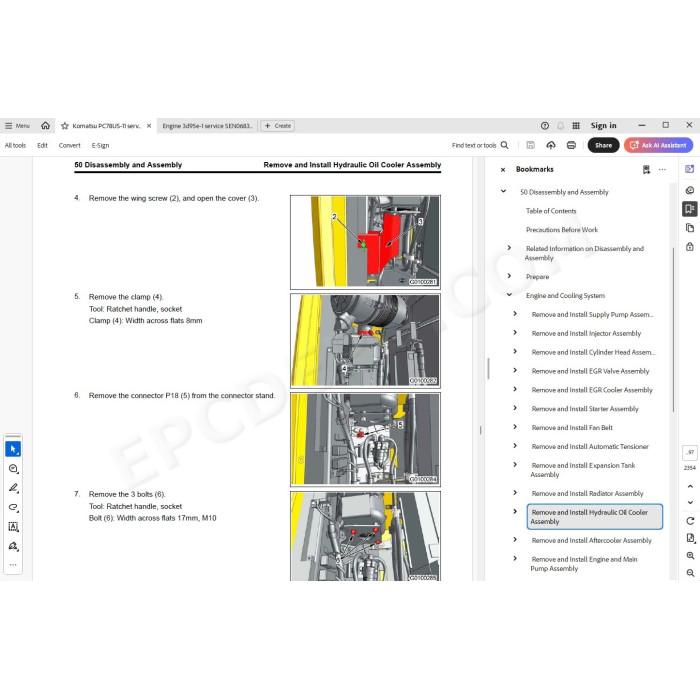700x700 pixels.
Task: Collapse 50 Disassembly and Assembly bookmark
Action: pyautogui.click(x=503, y=192)
